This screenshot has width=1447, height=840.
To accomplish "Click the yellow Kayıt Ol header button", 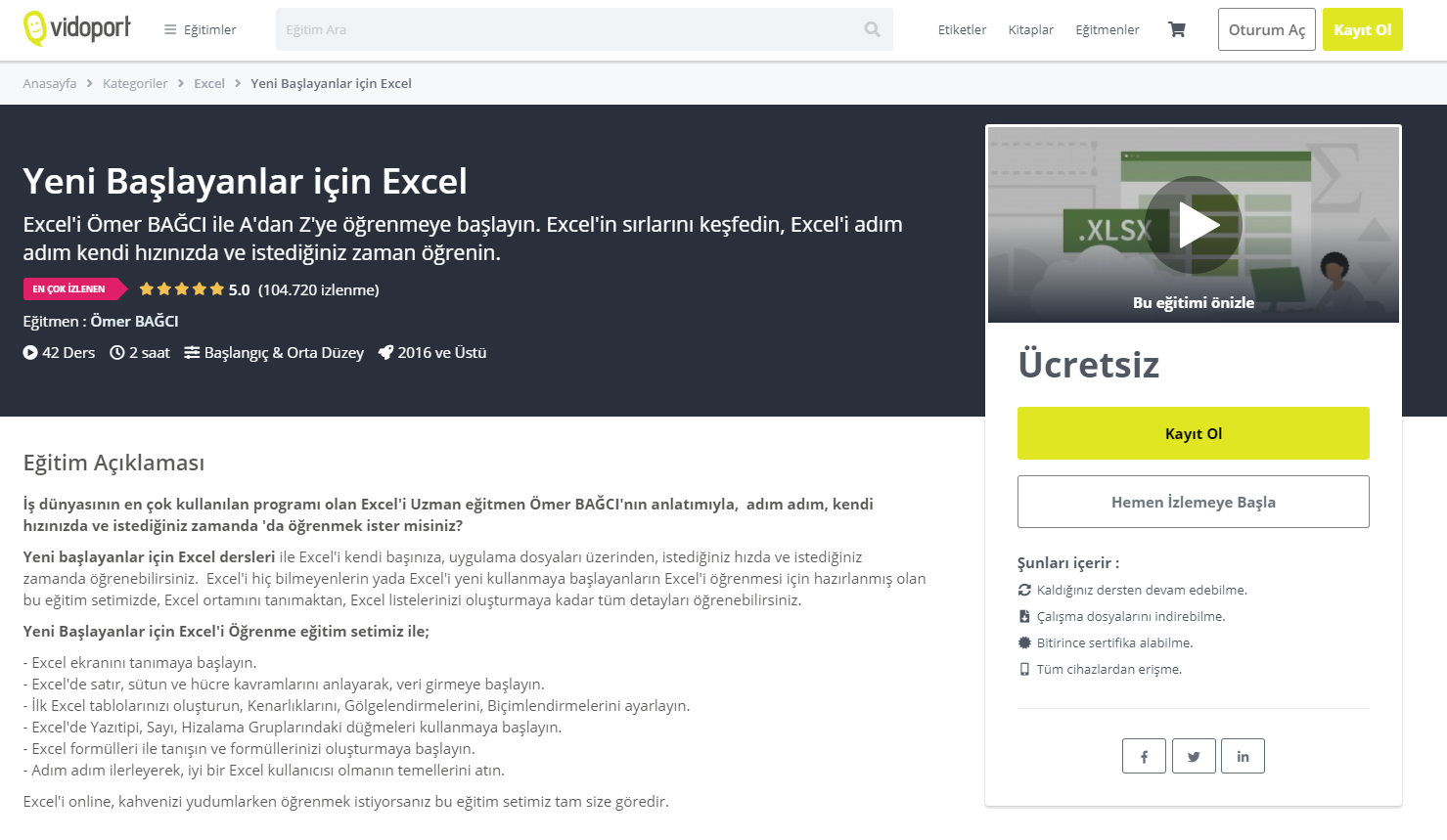I will click(1363, 29).
